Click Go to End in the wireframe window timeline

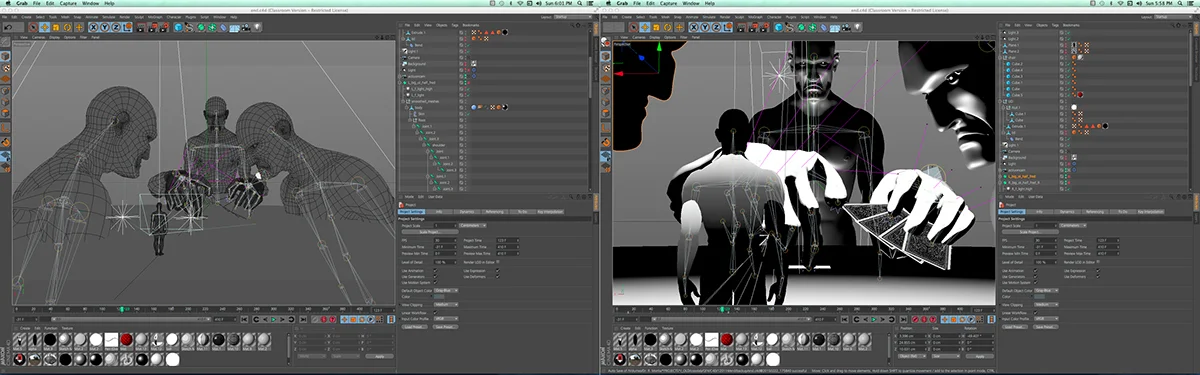(x=303, y=319)
